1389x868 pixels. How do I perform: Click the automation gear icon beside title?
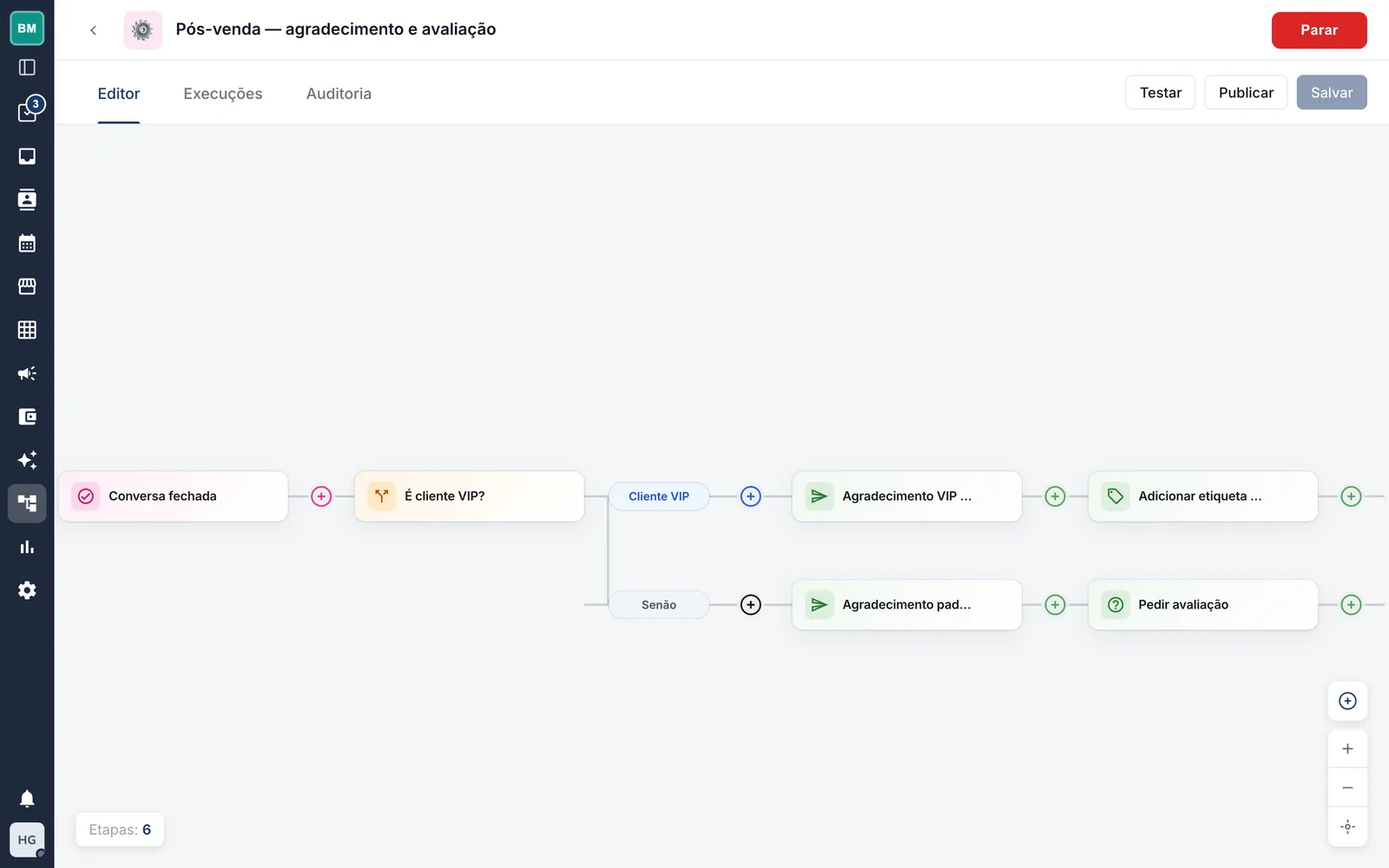(142, 30)
